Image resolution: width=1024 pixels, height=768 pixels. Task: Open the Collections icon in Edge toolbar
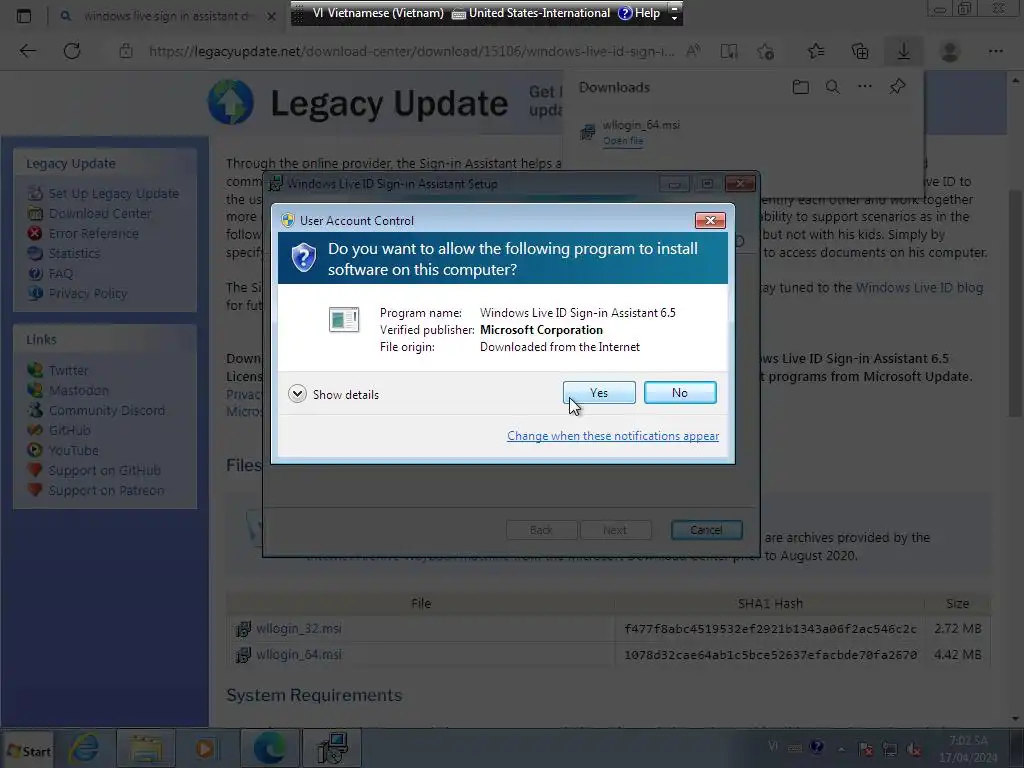[x=860, y=51]
